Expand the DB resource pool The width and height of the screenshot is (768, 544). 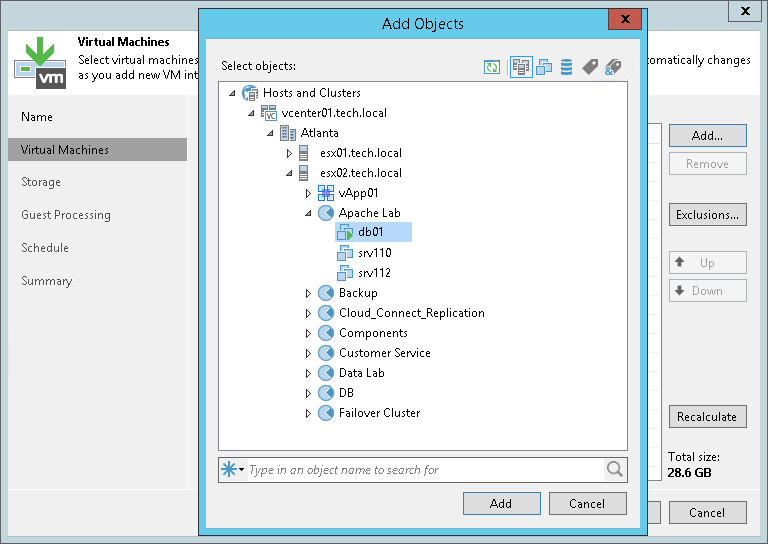pyautogui.click(x=308, y=393)
